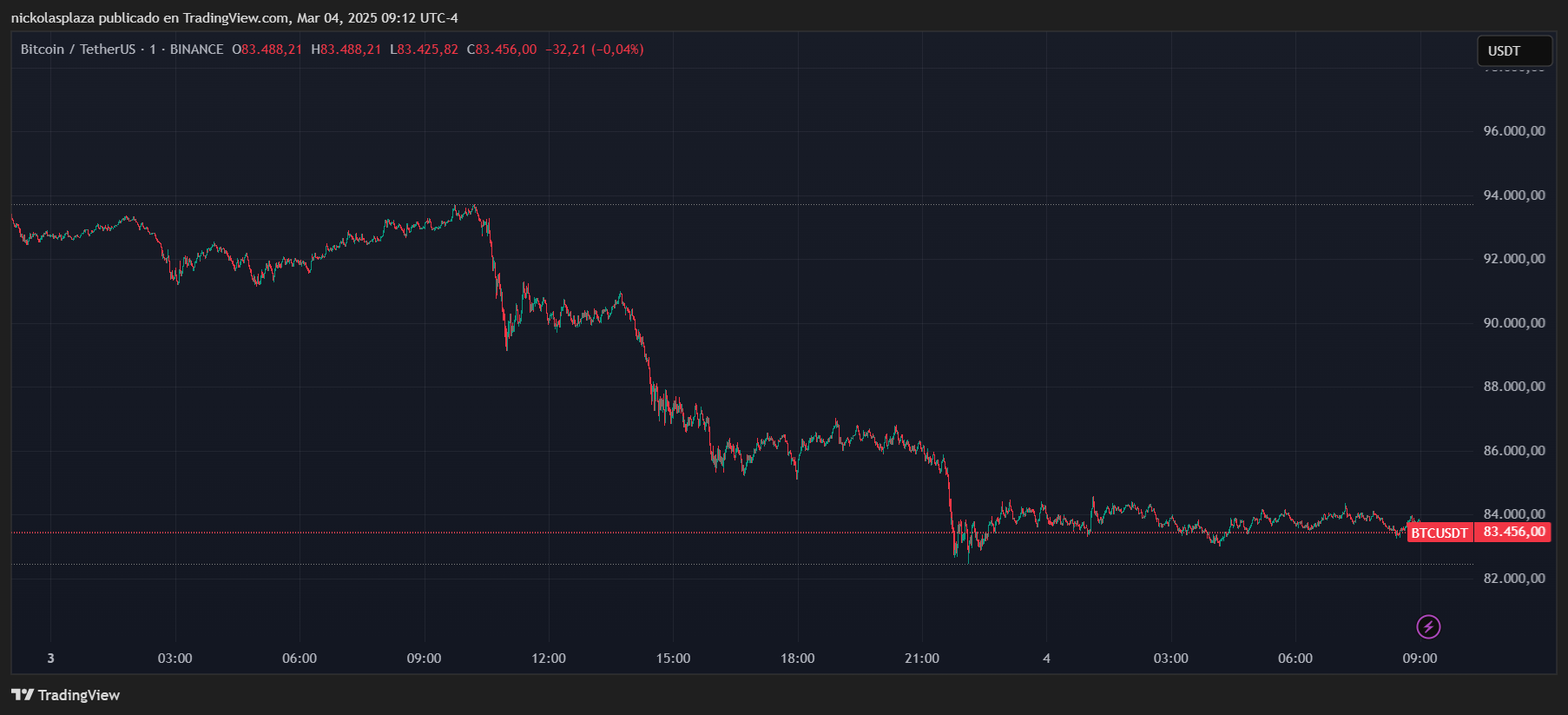
Task: Click the change value −32,21 (−0,04%)
Action: coord(595,50)
